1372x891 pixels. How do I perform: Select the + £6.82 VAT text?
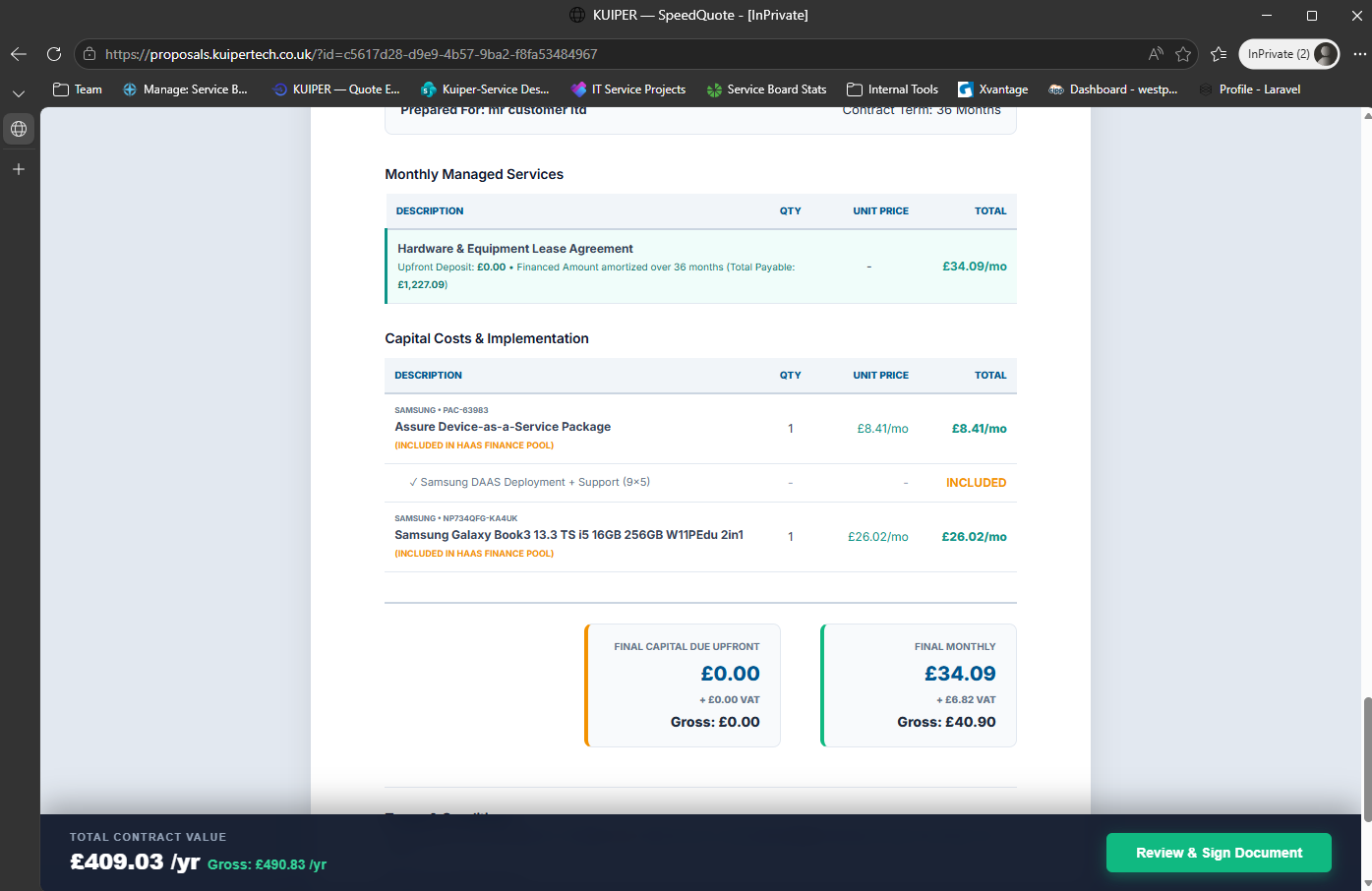[966, 700]
